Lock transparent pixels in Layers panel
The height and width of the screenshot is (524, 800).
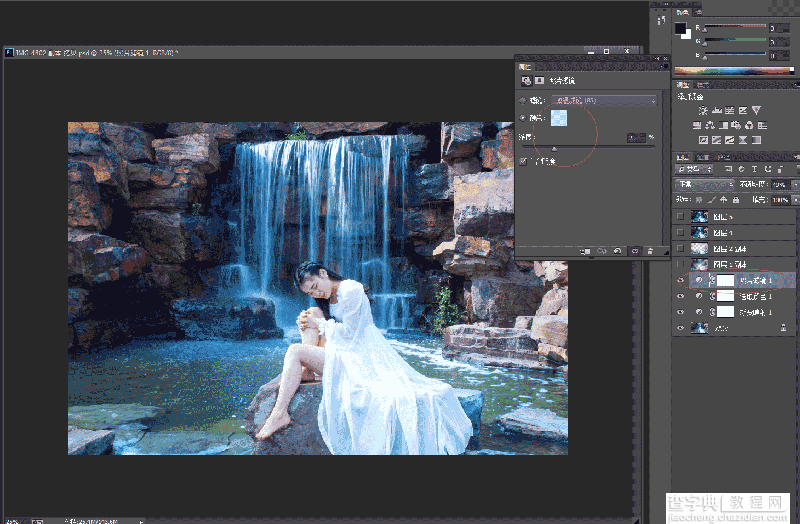(699, 200)
